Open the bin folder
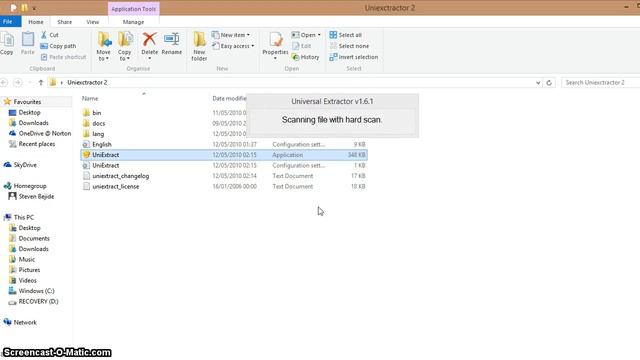The width and height of the screenshot is (640, 360). [97, 113]
